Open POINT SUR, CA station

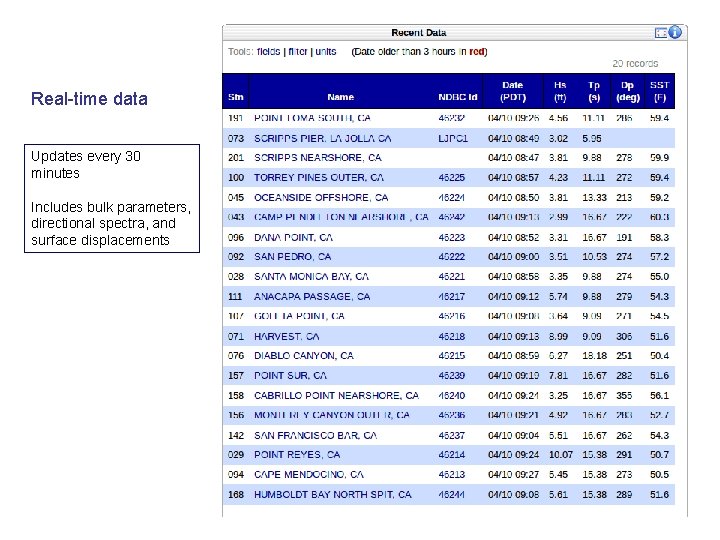point(290,375)
